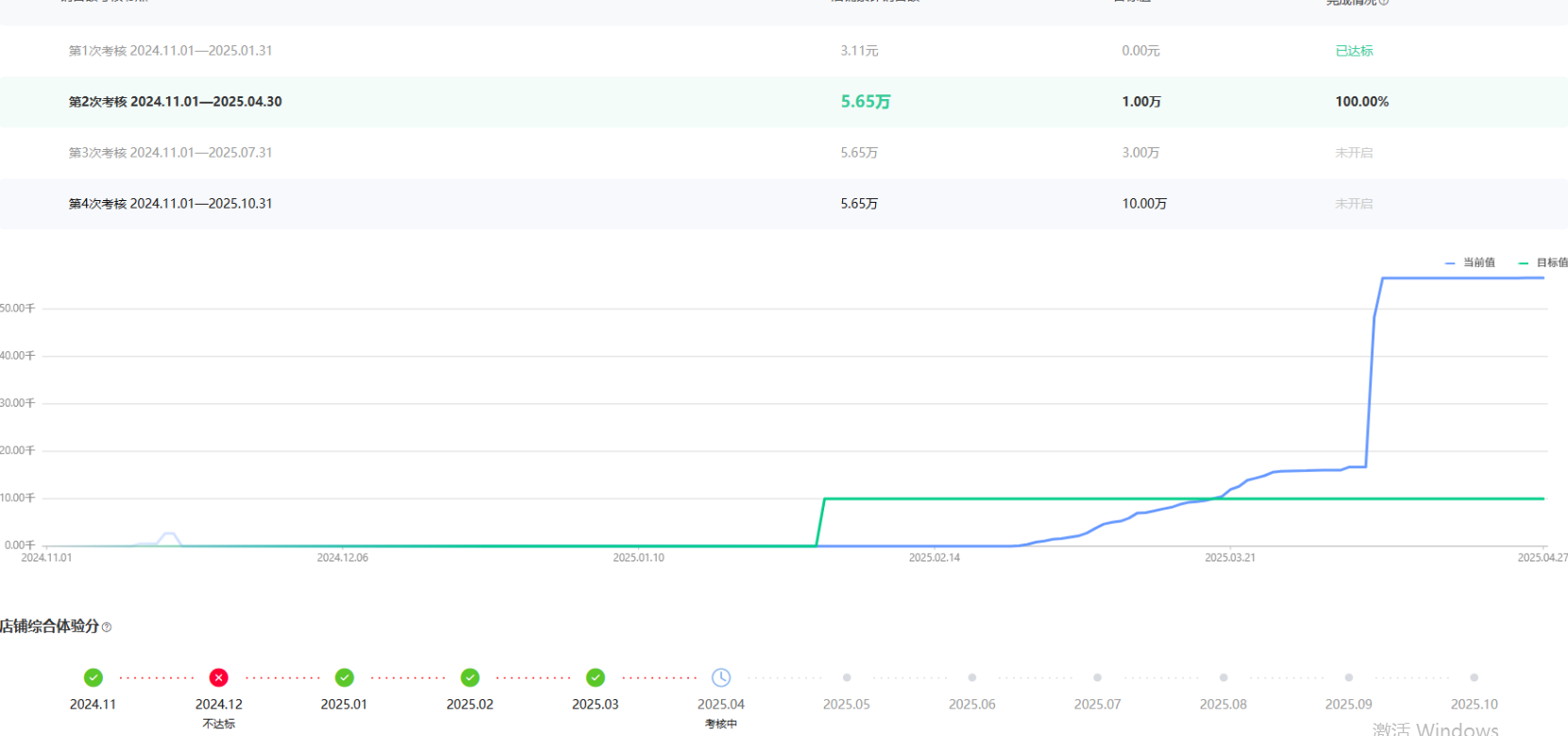Click the 100.00% completion value
This screenshot has height=736, width=1568.
point(1361,102)
